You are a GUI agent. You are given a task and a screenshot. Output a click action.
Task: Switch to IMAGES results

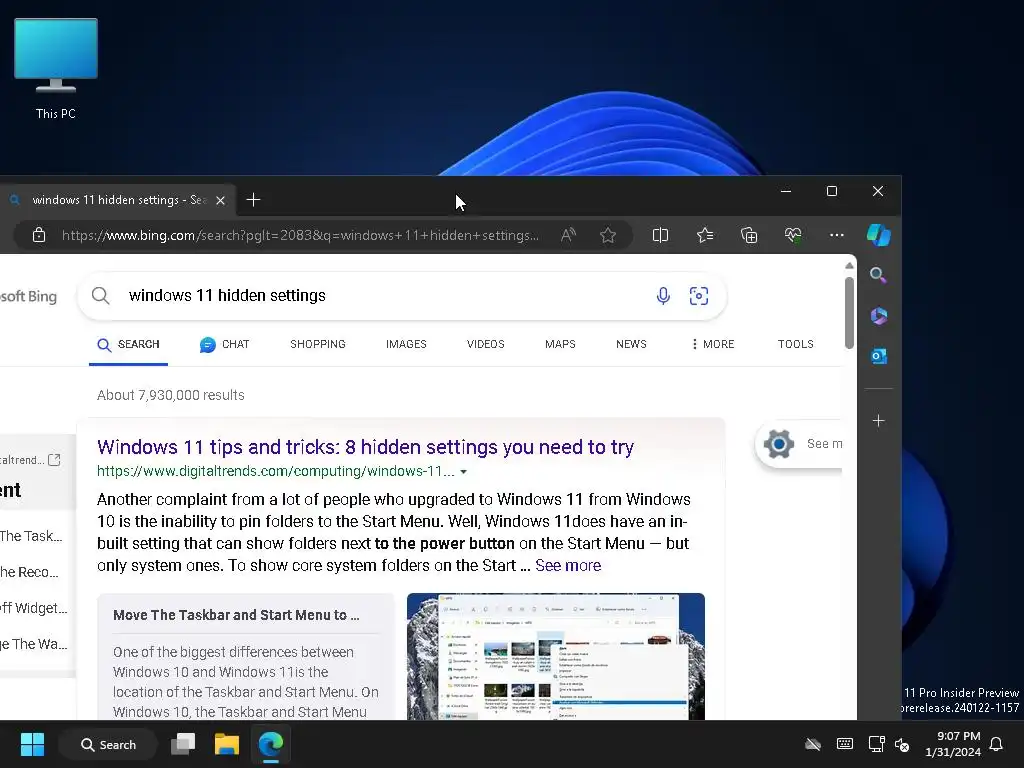point(406,344)
